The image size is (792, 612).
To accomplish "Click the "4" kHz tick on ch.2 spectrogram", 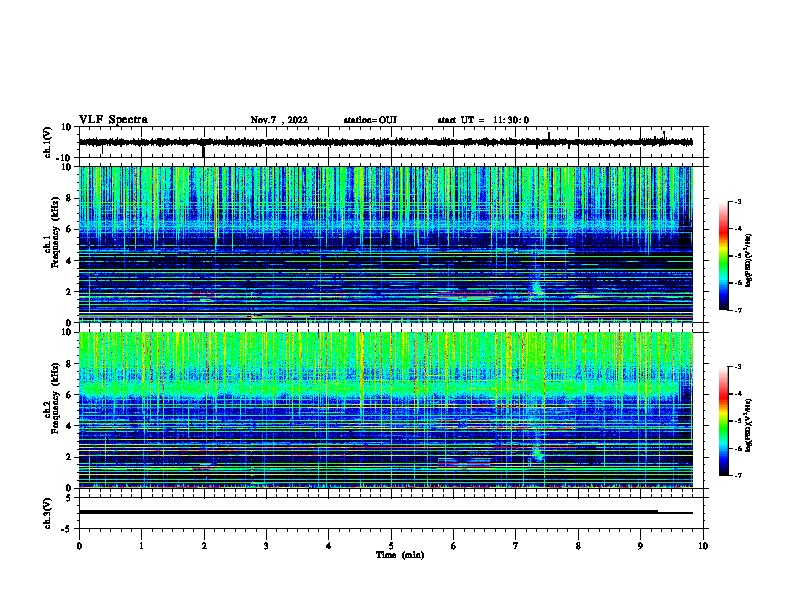I will coord(69,426).
